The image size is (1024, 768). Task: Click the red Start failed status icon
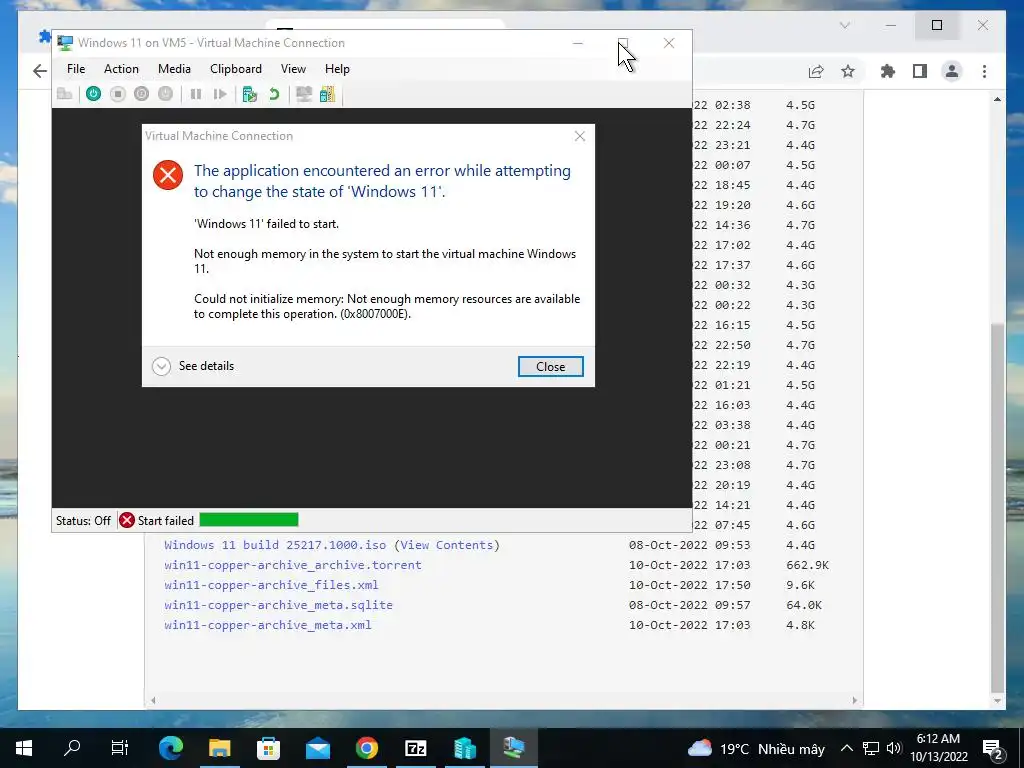pos(127,520)
